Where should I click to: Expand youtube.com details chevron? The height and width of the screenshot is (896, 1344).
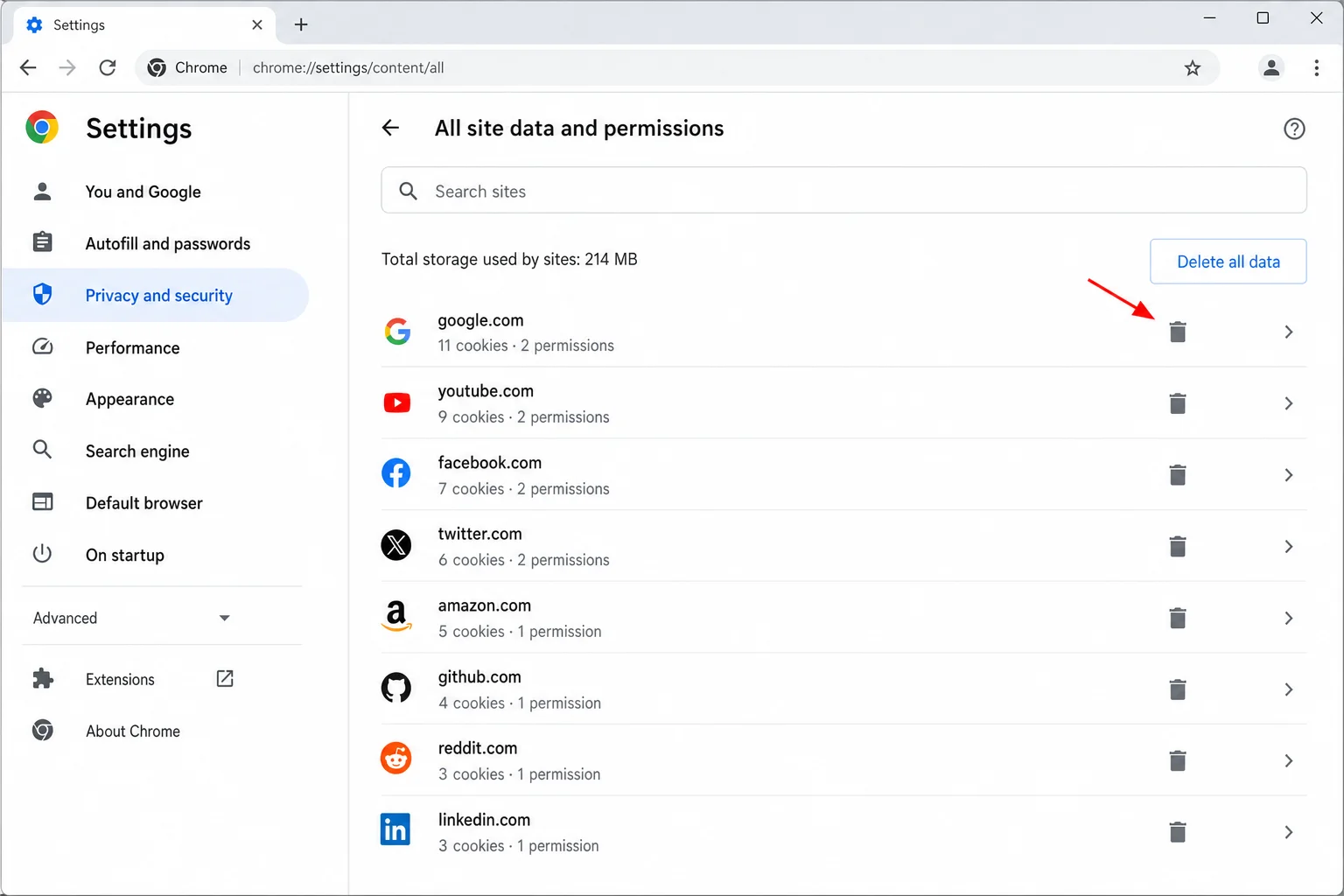[1289, 403]
